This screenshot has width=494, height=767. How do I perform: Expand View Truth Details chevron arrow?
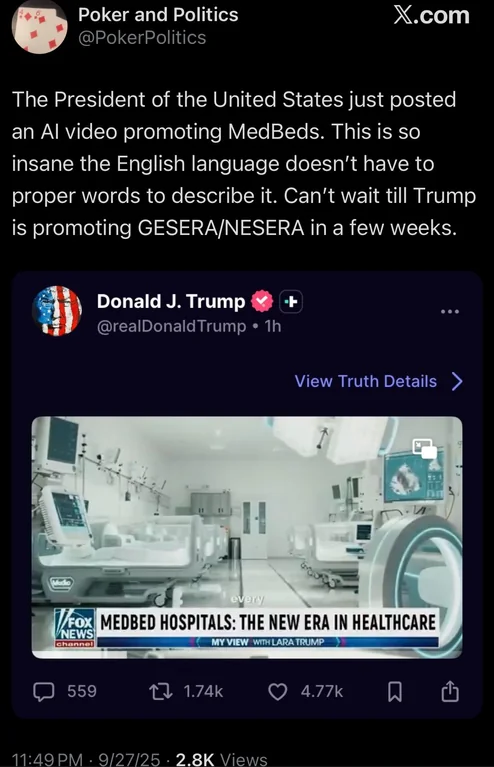click(457, 381)
